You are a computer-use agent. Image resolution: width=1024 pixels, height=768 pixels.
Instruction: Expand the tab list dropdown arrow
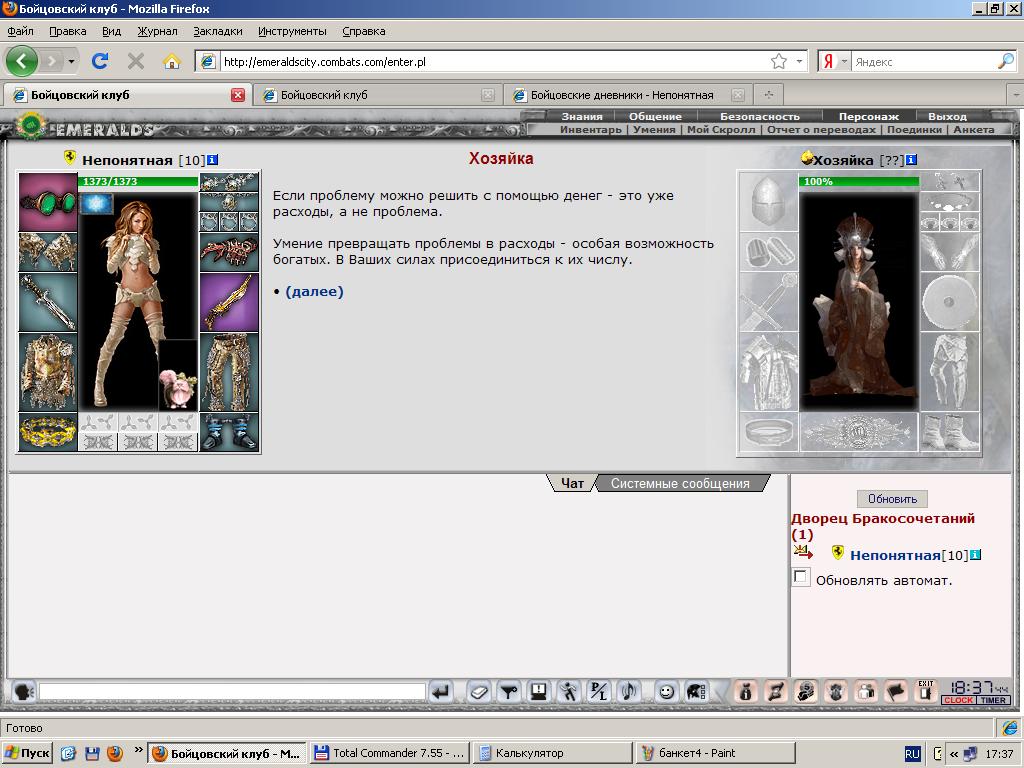1016,95
